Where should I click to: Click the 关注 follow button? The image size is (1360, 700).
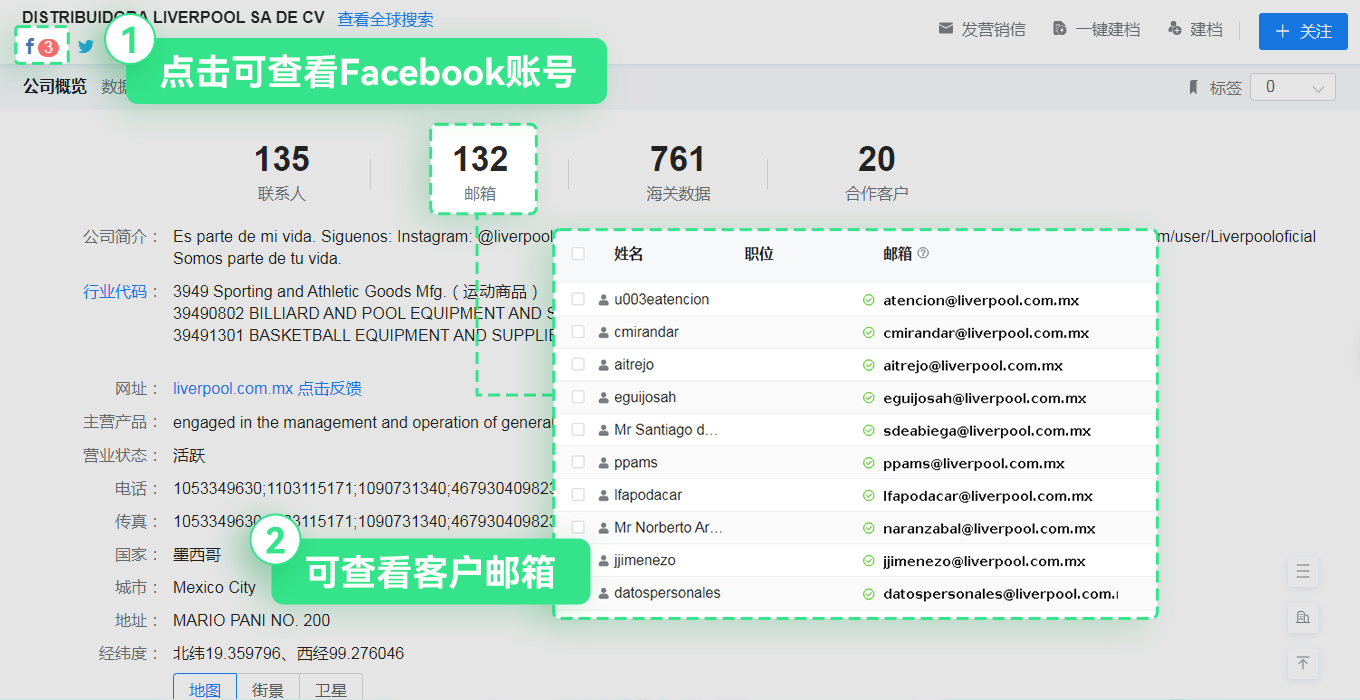(x=1303, y=31)
